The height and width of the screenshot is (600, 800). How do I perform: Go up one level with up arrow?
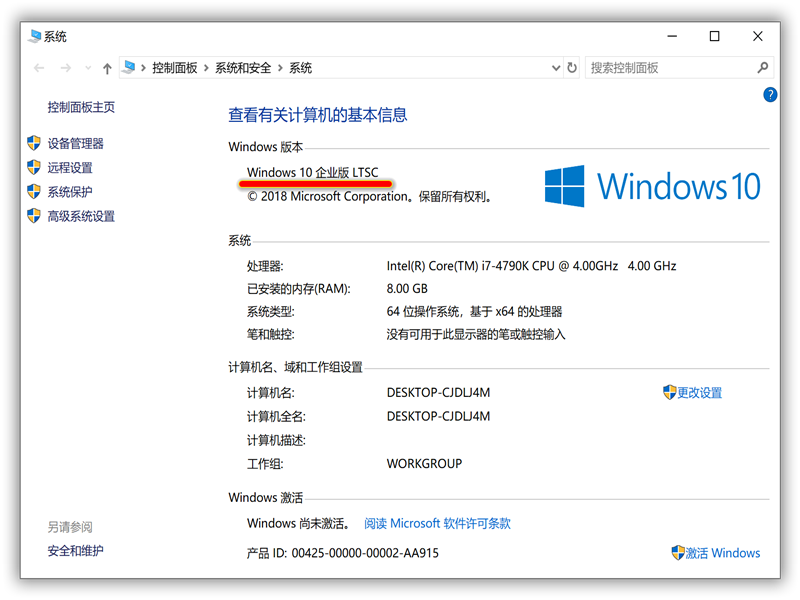point(107,68)
